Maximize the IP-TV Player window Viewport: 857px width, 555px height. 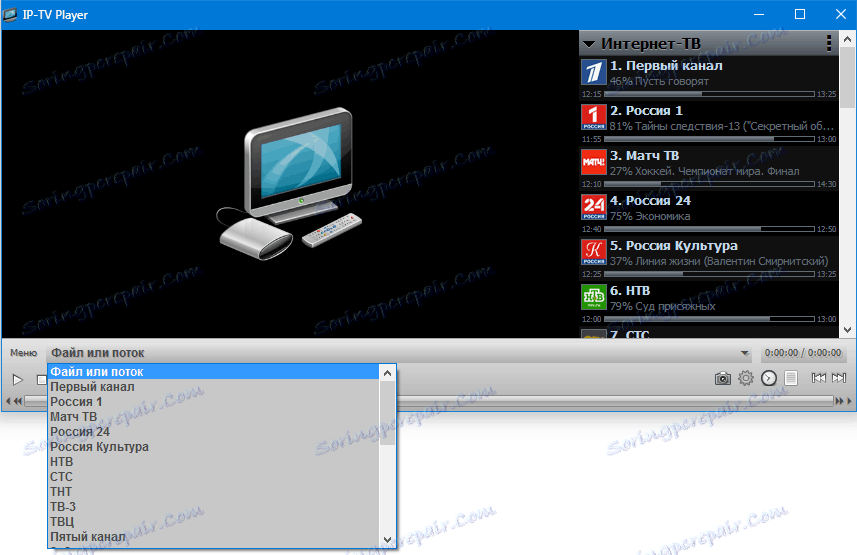(x=800, y=15)
